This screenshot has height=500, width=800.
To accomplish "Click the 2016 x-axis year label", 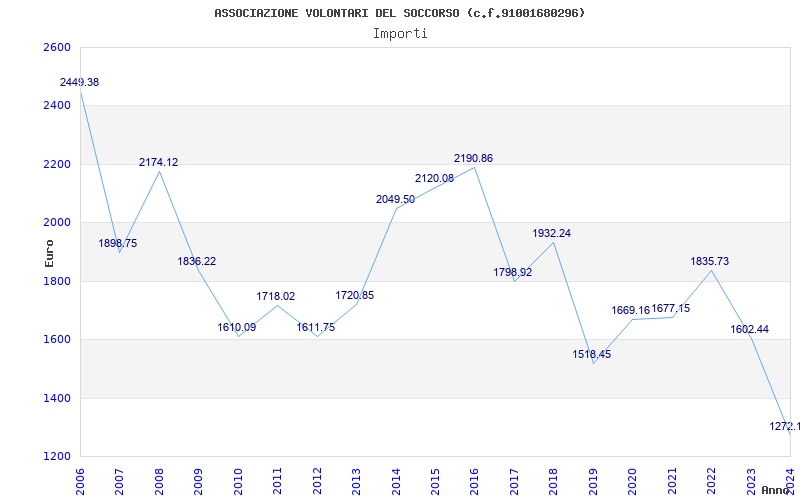I will pos(474,482).
